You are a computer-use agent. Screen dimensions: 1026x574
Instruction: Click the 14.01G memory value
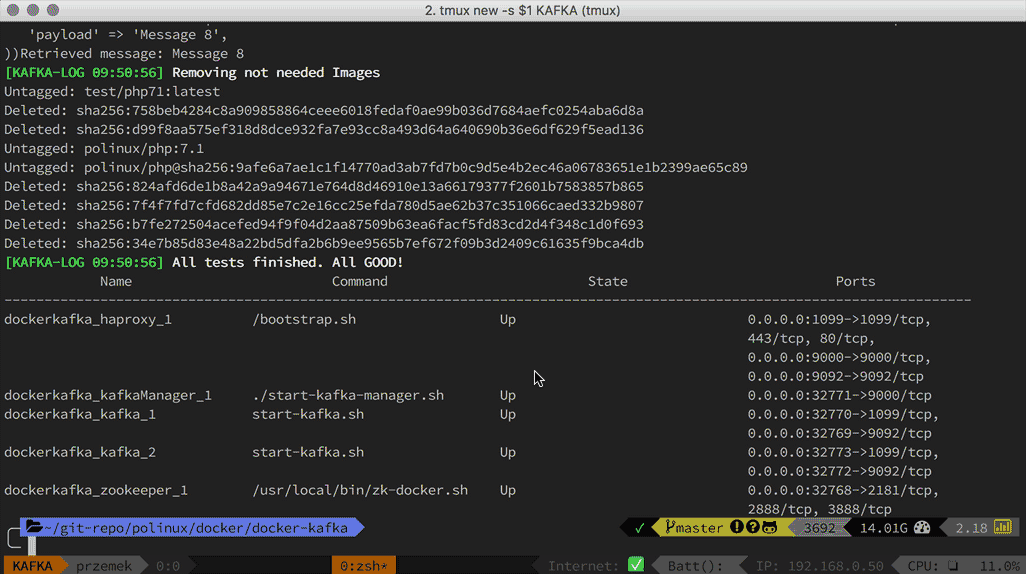coord(883,528)
